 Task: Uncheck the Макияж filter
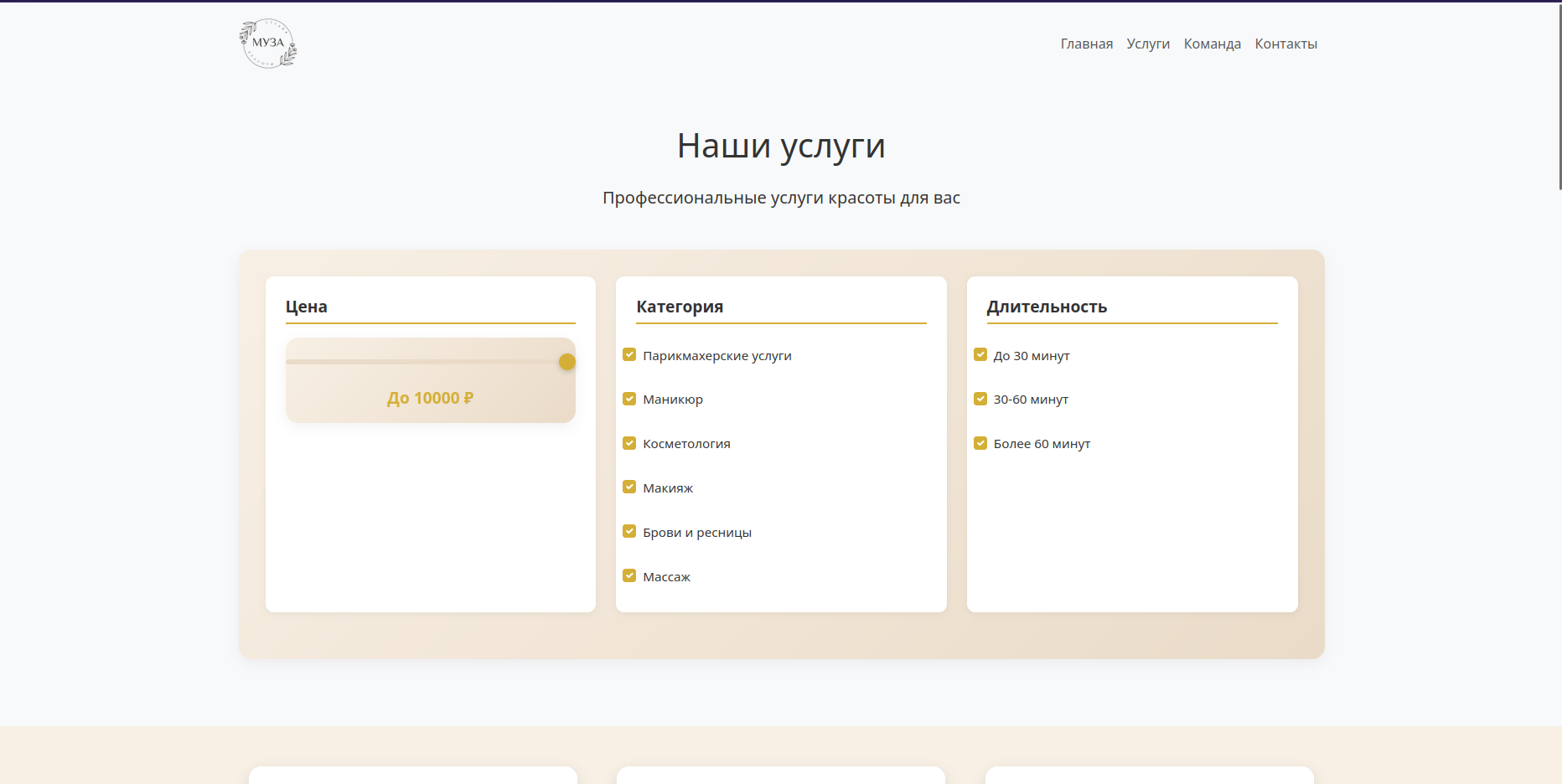pyautogui.click(x=629, y=487)
